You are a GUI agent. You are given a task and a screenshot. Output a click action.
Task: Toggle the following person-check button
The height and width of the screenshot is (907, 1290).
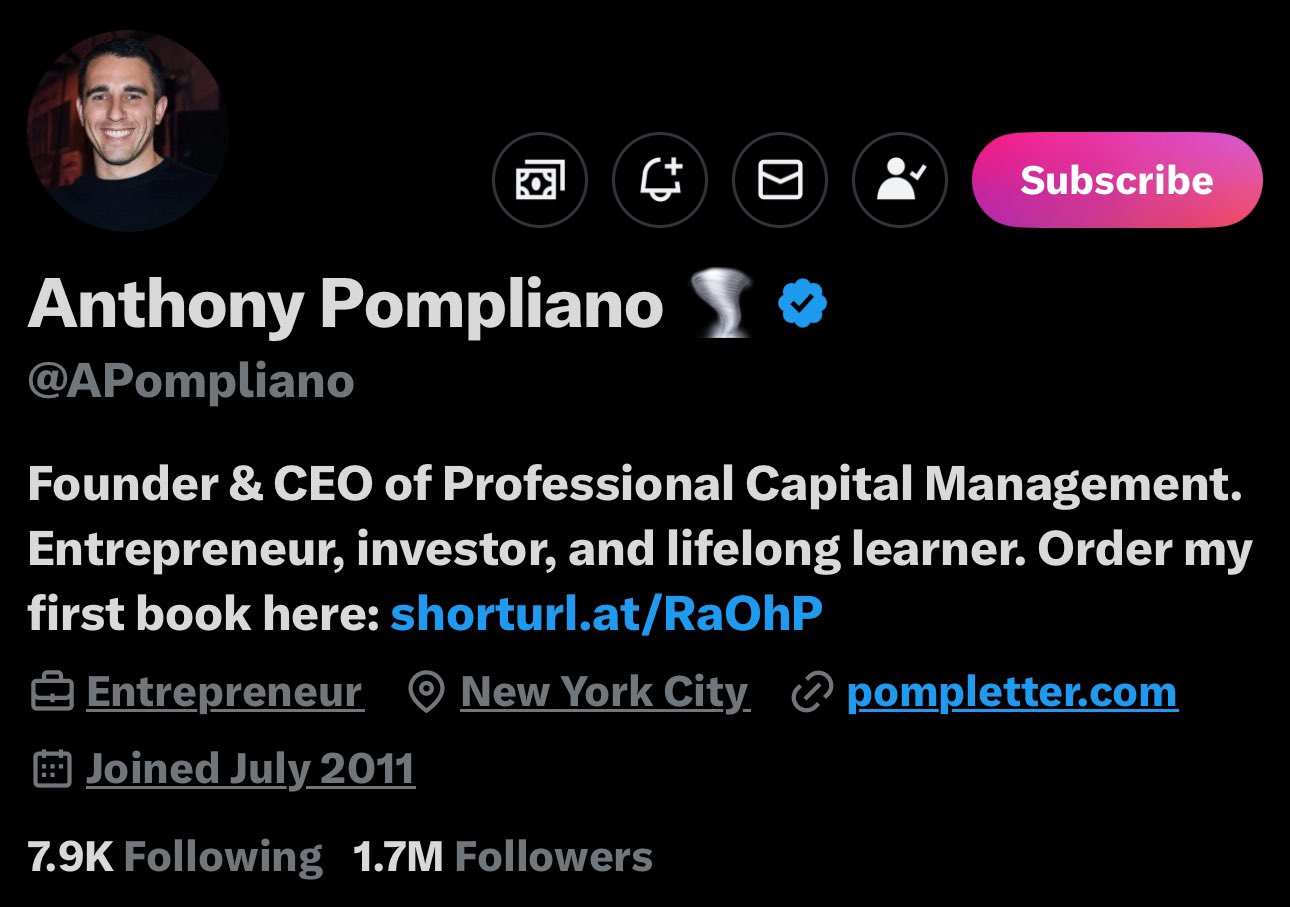(x=899, y=181)
